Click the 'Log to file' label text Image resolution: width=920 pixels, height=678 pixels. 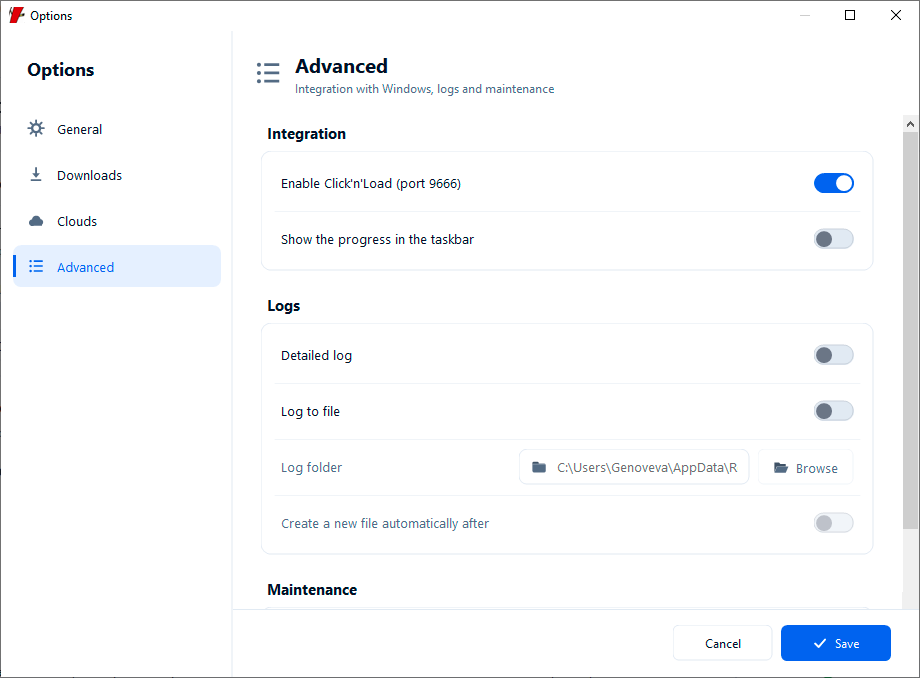click(x=310, y=411)
